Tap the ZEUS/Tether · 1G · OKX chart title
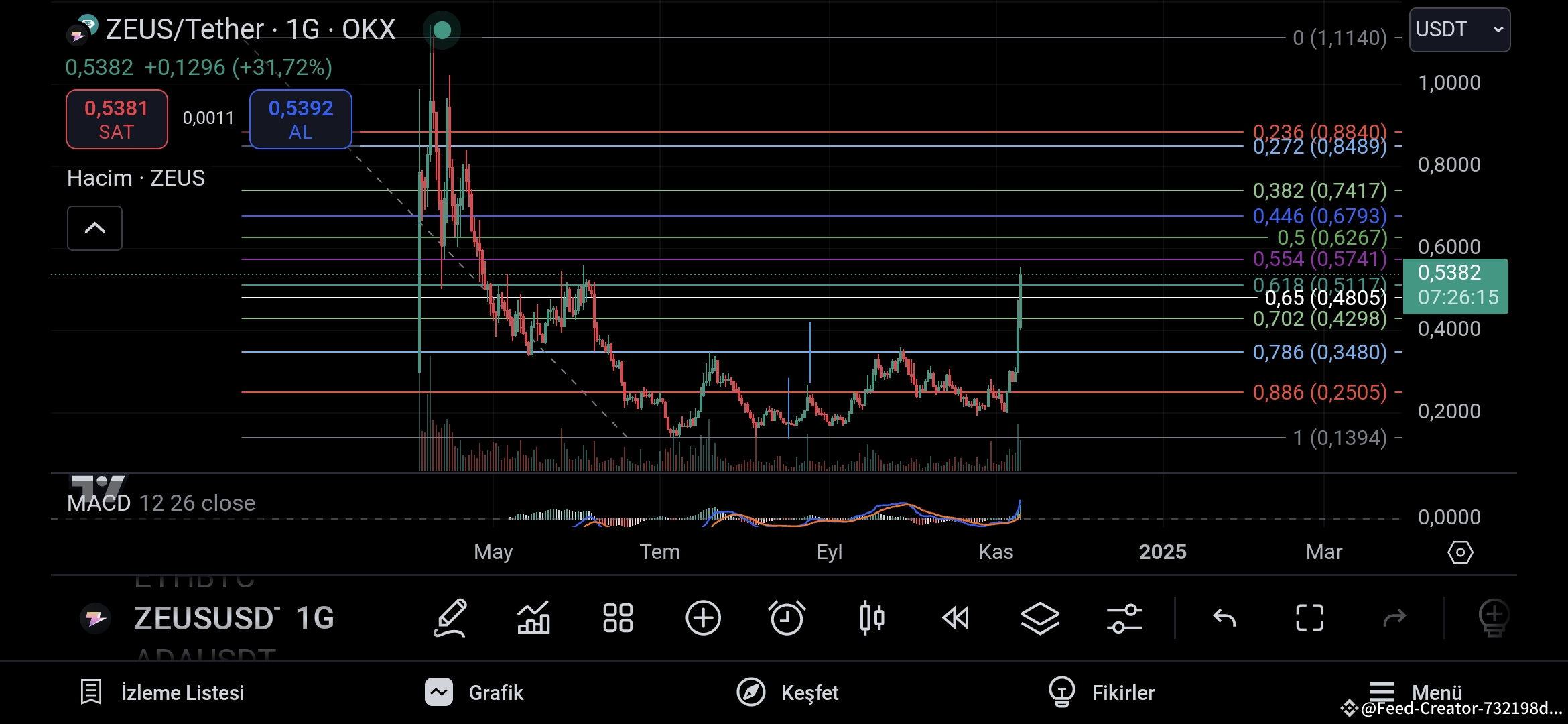Viewport: 1568px width, 724px height. pyautogui.click(x=251, y=29)
